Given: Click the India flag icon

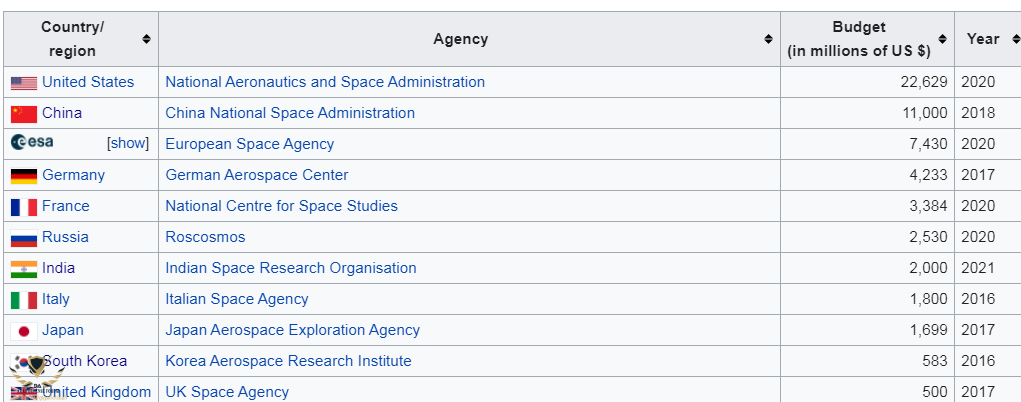Looking at the screenshot, I should point(24,269).
